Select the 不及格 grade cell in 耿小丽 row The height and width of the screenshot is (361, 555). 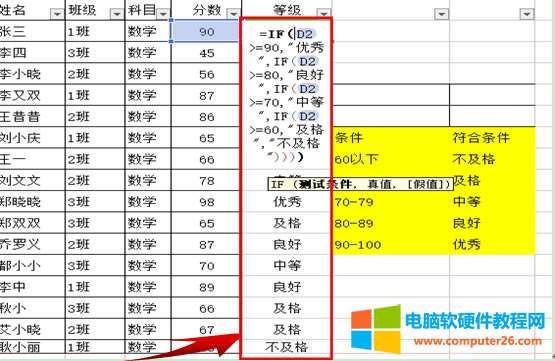286,347
